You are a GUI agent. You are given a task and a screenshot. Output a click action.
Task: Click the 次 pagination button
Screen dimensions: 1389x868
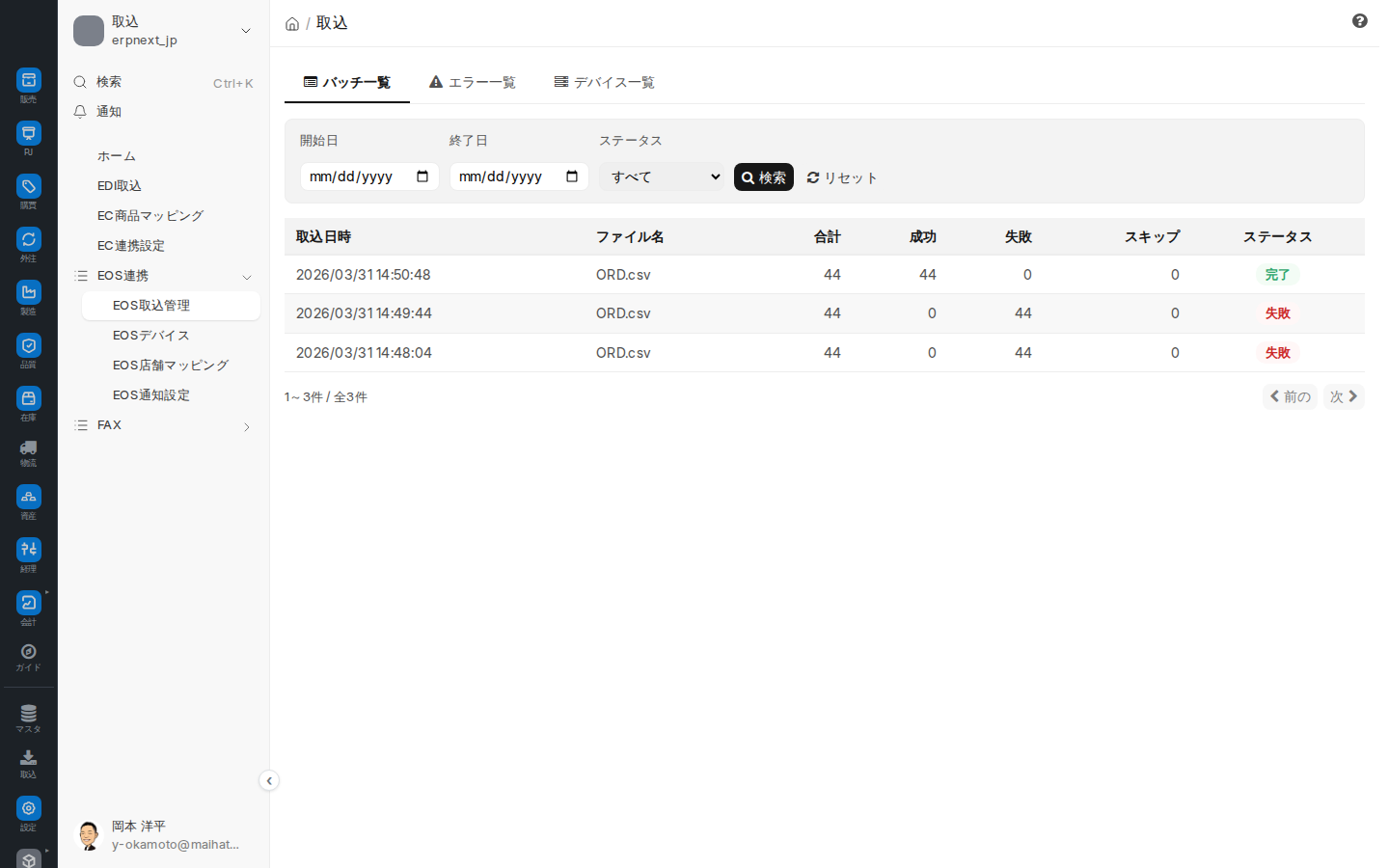tap(1344, 396)
